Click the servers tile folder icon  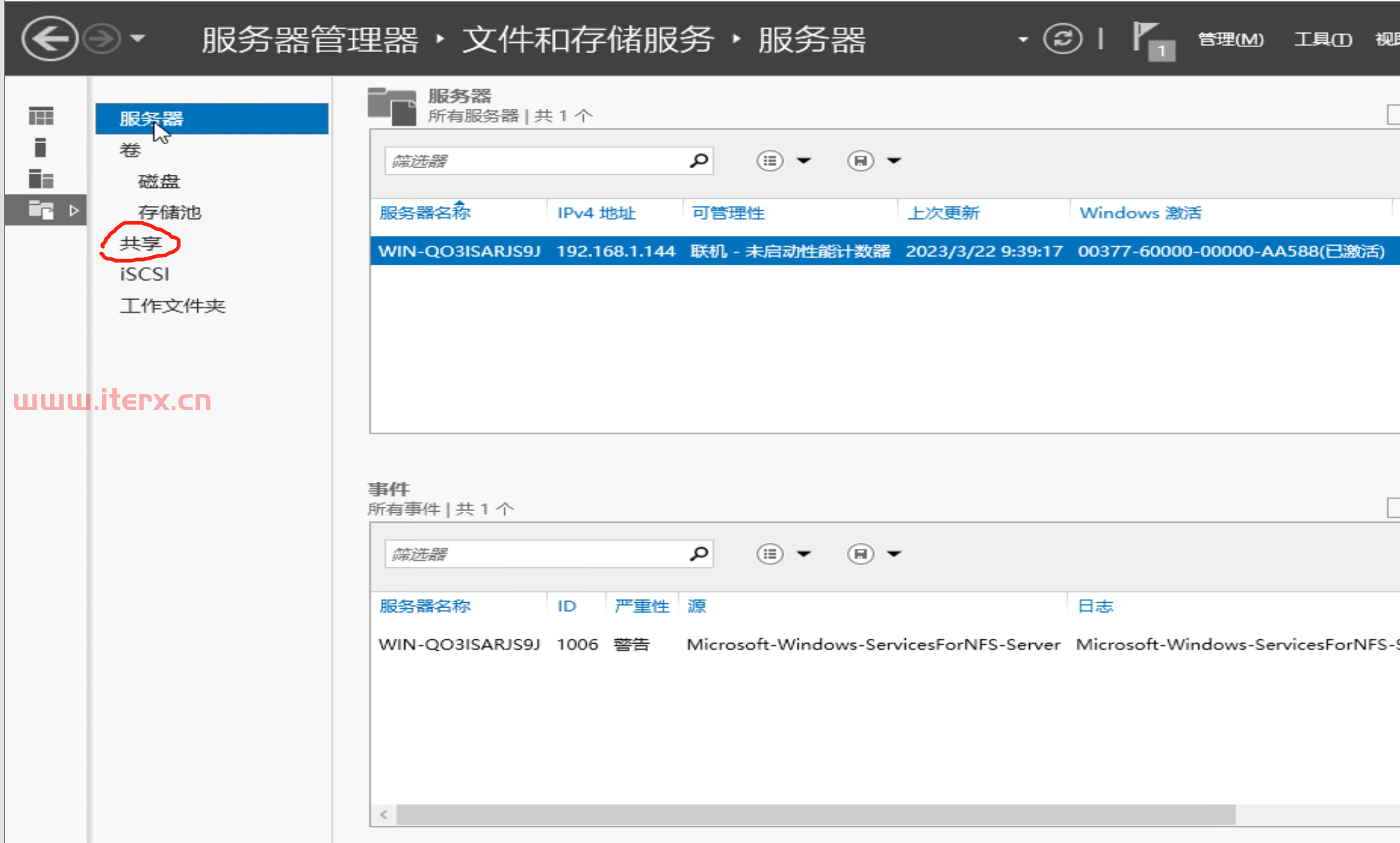(x=392, y=106)
